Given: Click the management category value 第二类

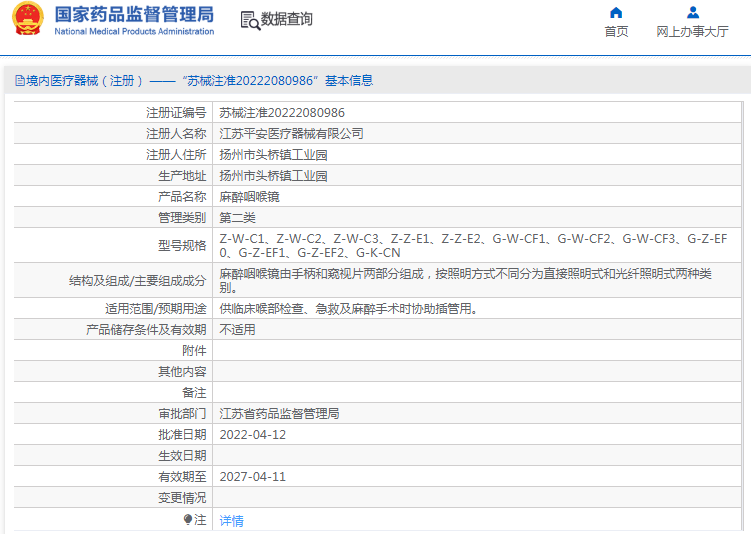Looking at the screenshot, I should click(x=237, y=218).
